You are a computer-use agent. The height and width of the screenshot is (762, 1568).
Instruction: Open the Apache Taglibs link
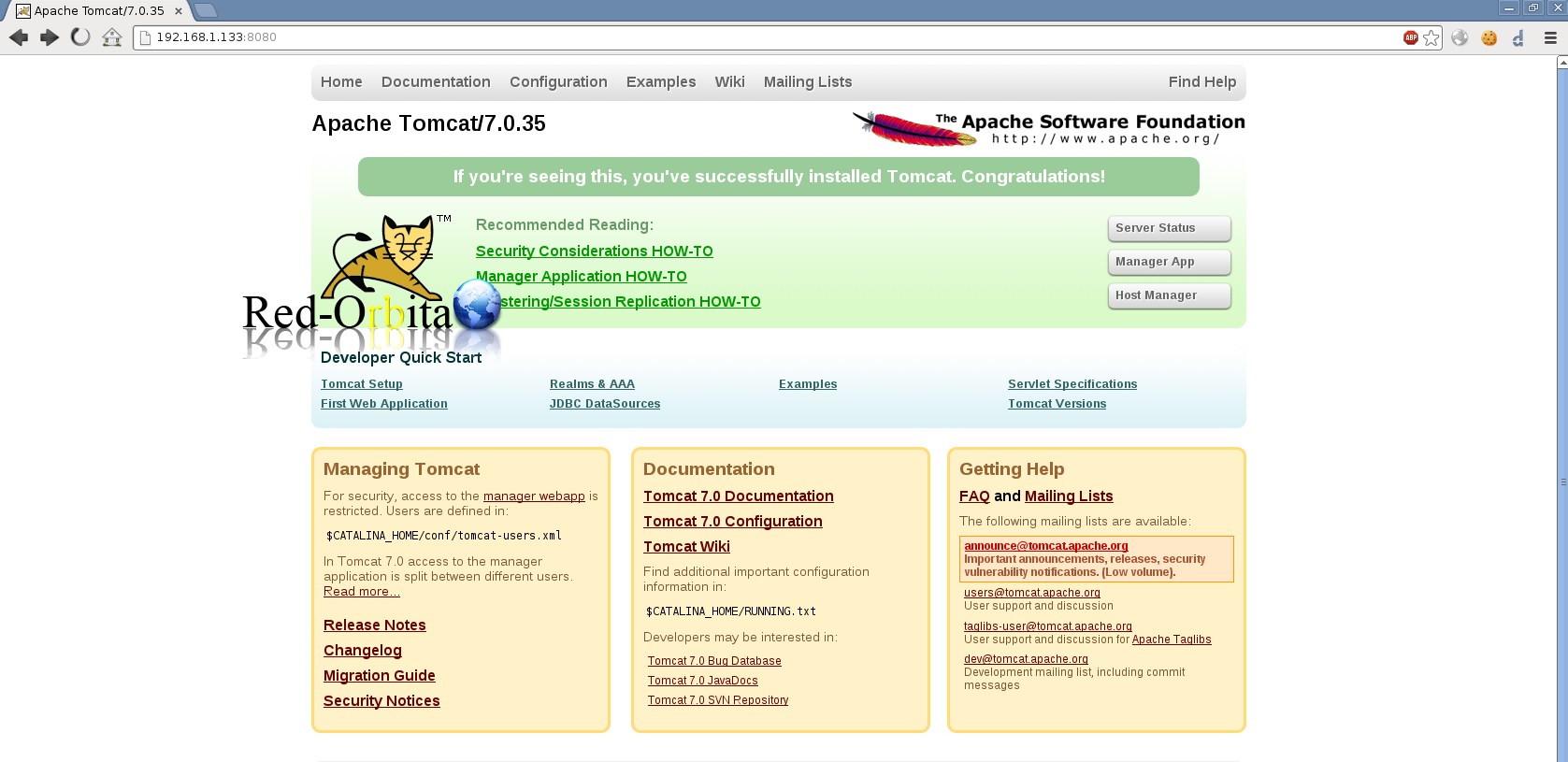click(x=1172, y=640)
